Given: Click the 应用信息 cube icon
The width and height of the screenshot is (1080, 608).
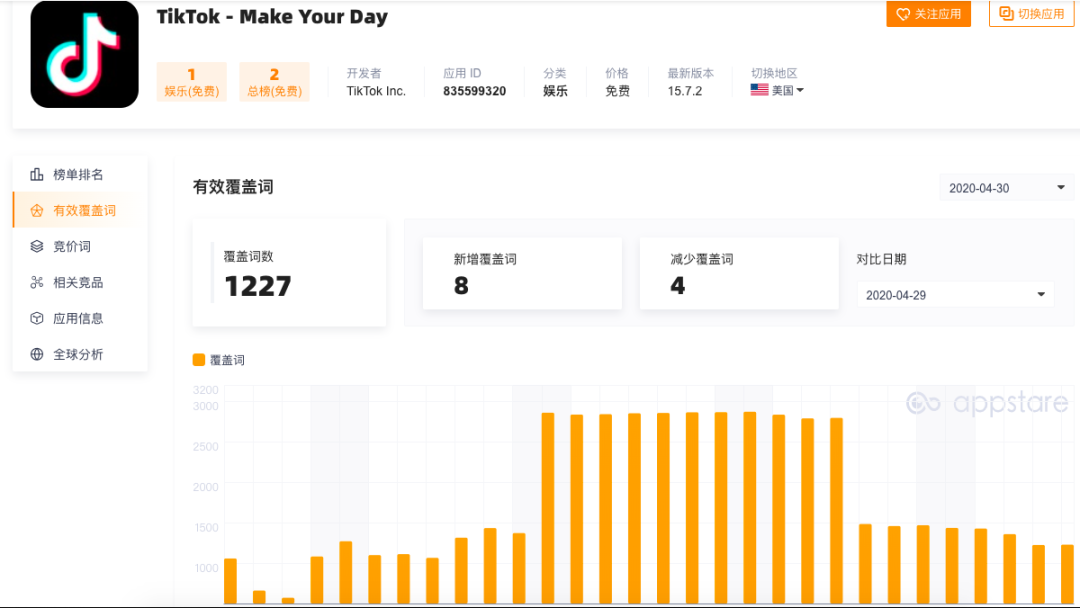Looking at the screenshot, I should click(37, 318).
